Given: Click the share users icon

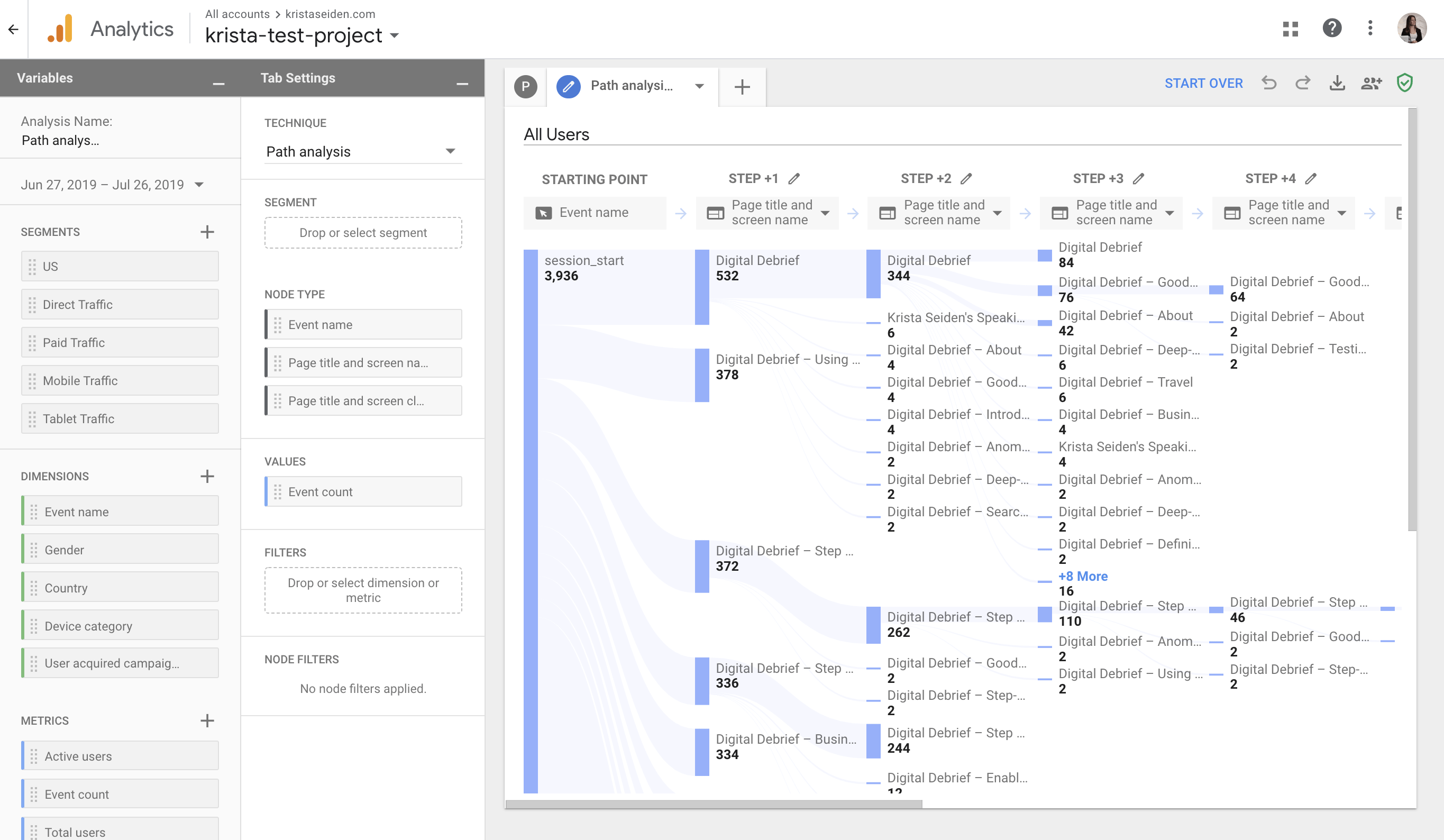Looking at the screenshot, I should (1370, 82).
